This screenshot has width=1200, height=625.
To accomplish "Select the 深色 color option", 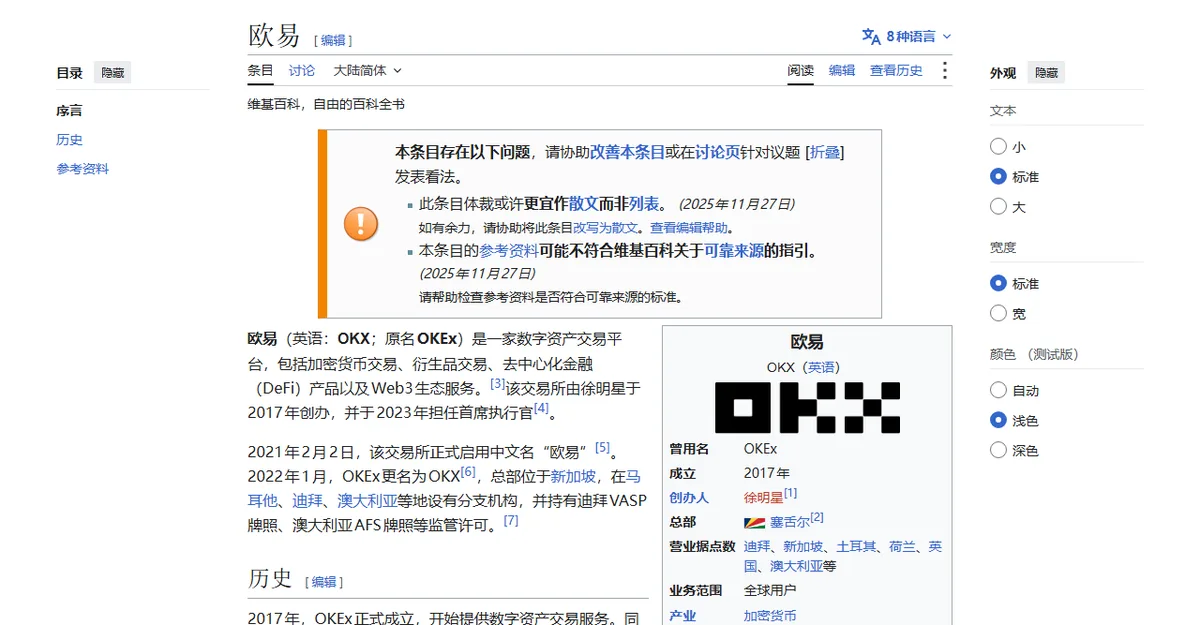I will coord(998,450).
